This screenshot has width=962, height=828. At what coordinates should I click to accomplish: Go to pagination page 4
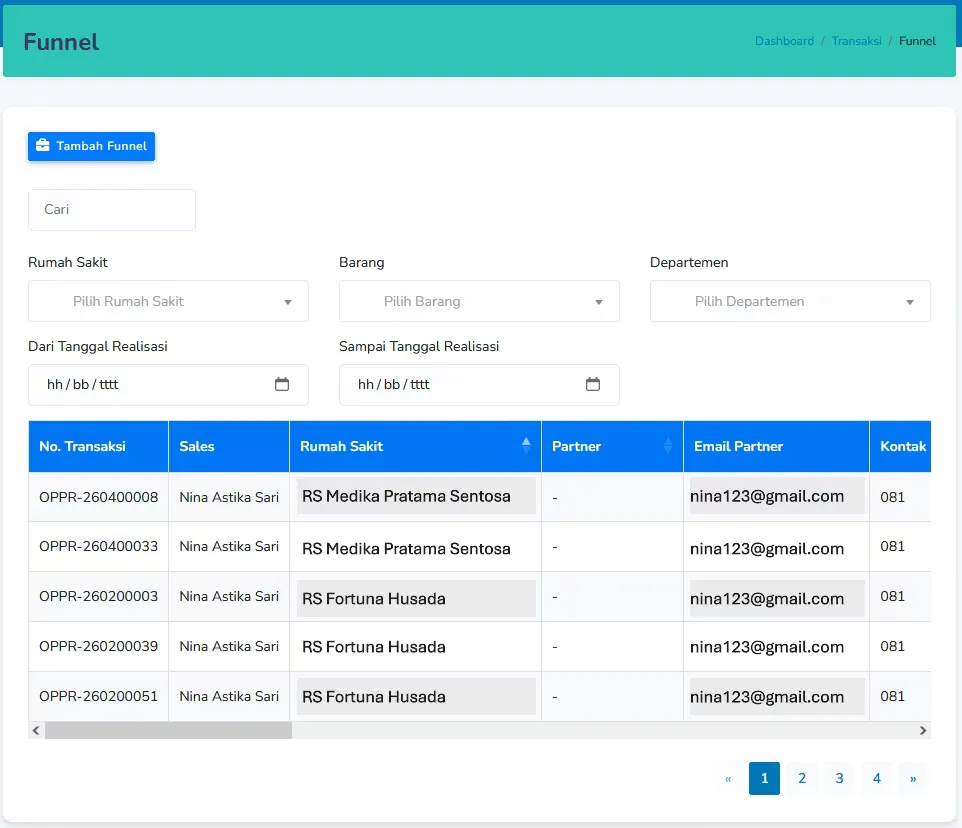[877, 778]
